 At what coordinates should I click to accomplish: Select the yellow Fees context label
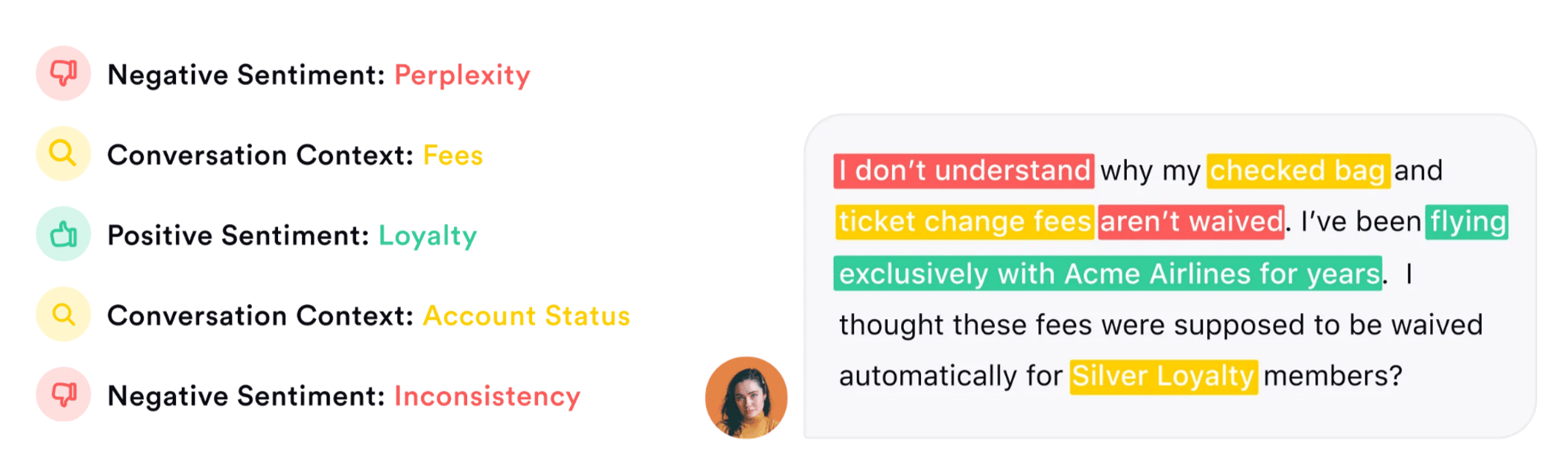[453, 156]
